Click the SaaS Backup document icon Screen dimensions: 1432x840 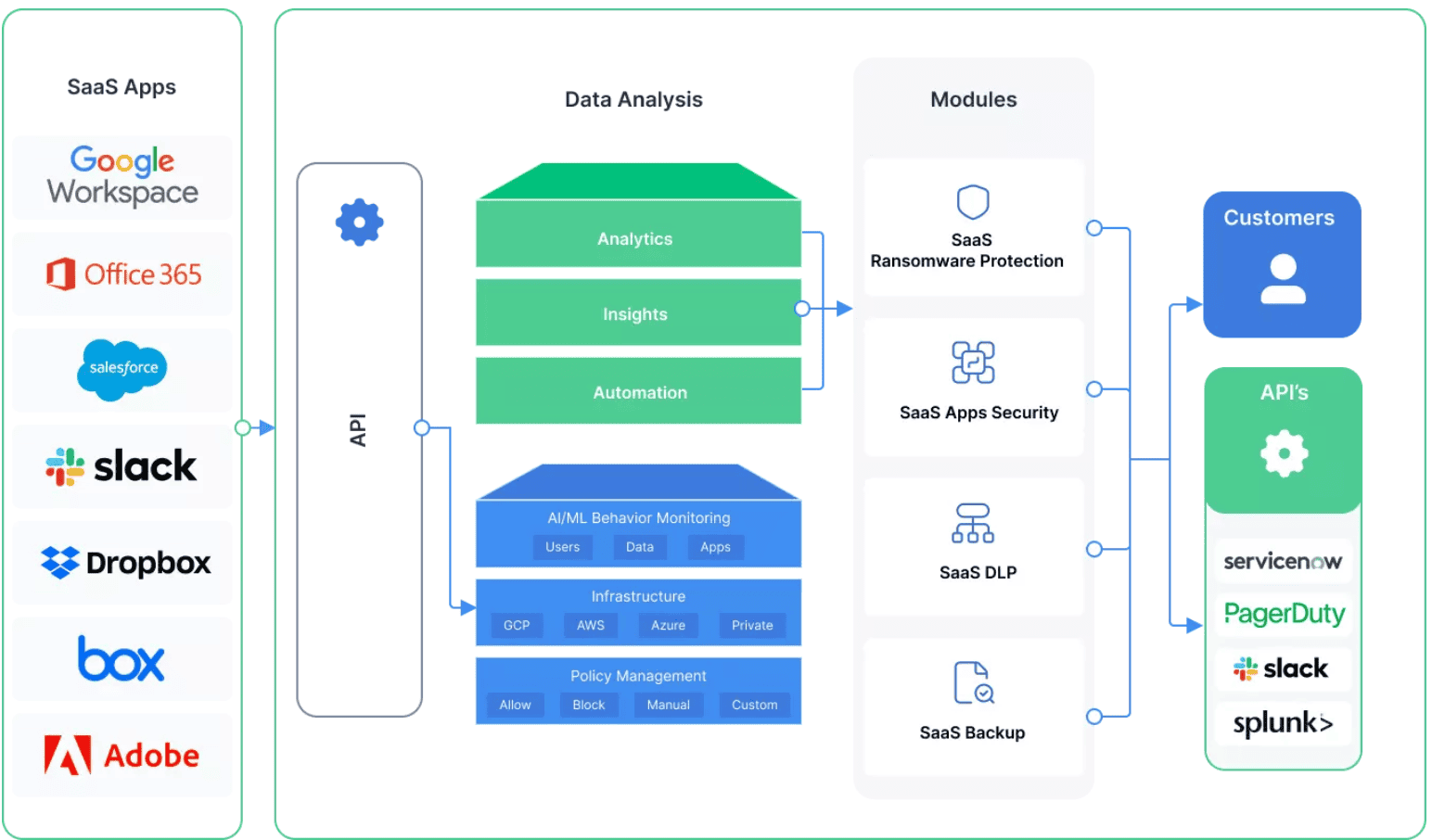[974, 683]
